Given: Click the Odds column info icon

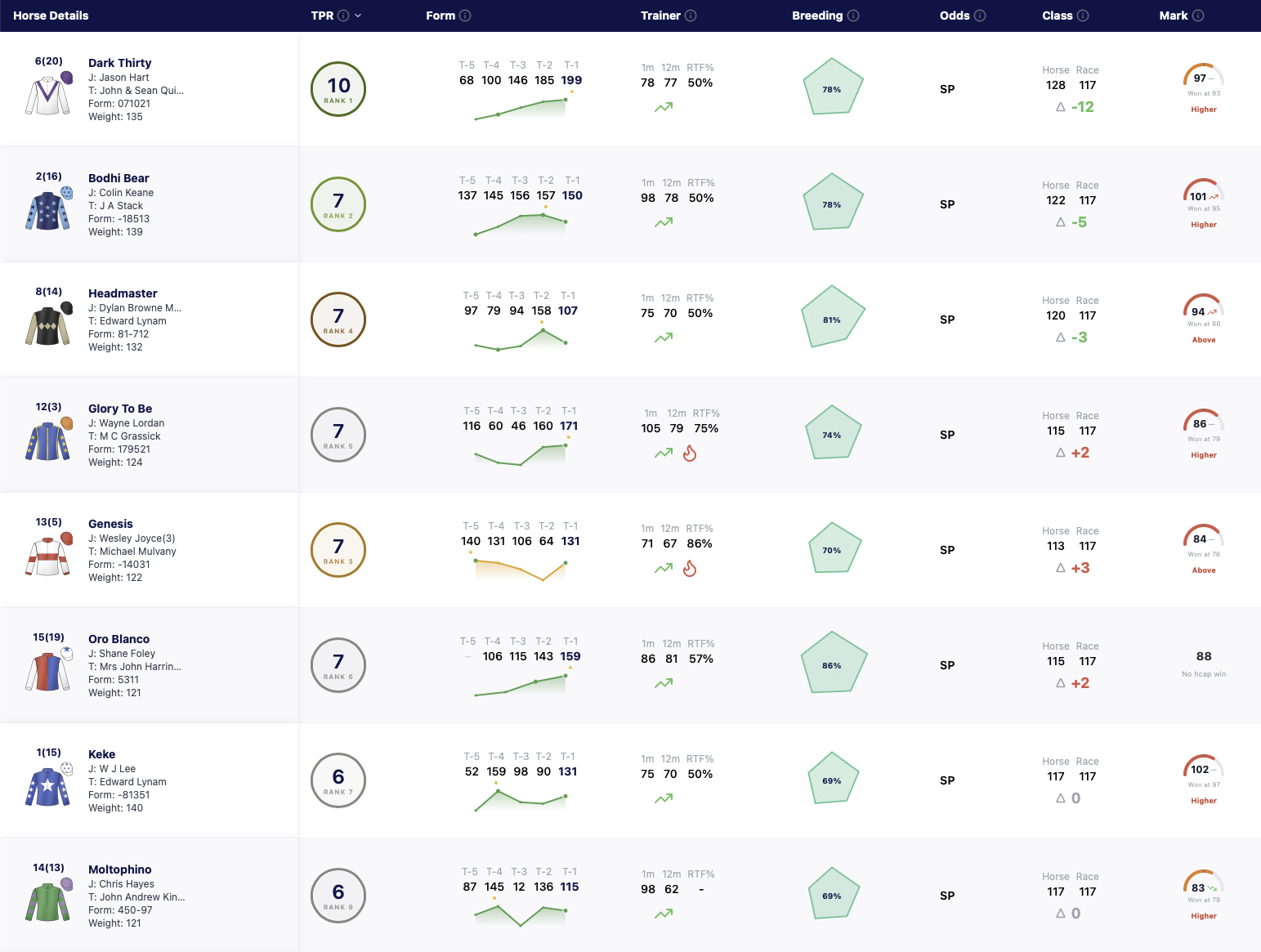Looking at the screenshot, I should (x=980, y=16).
